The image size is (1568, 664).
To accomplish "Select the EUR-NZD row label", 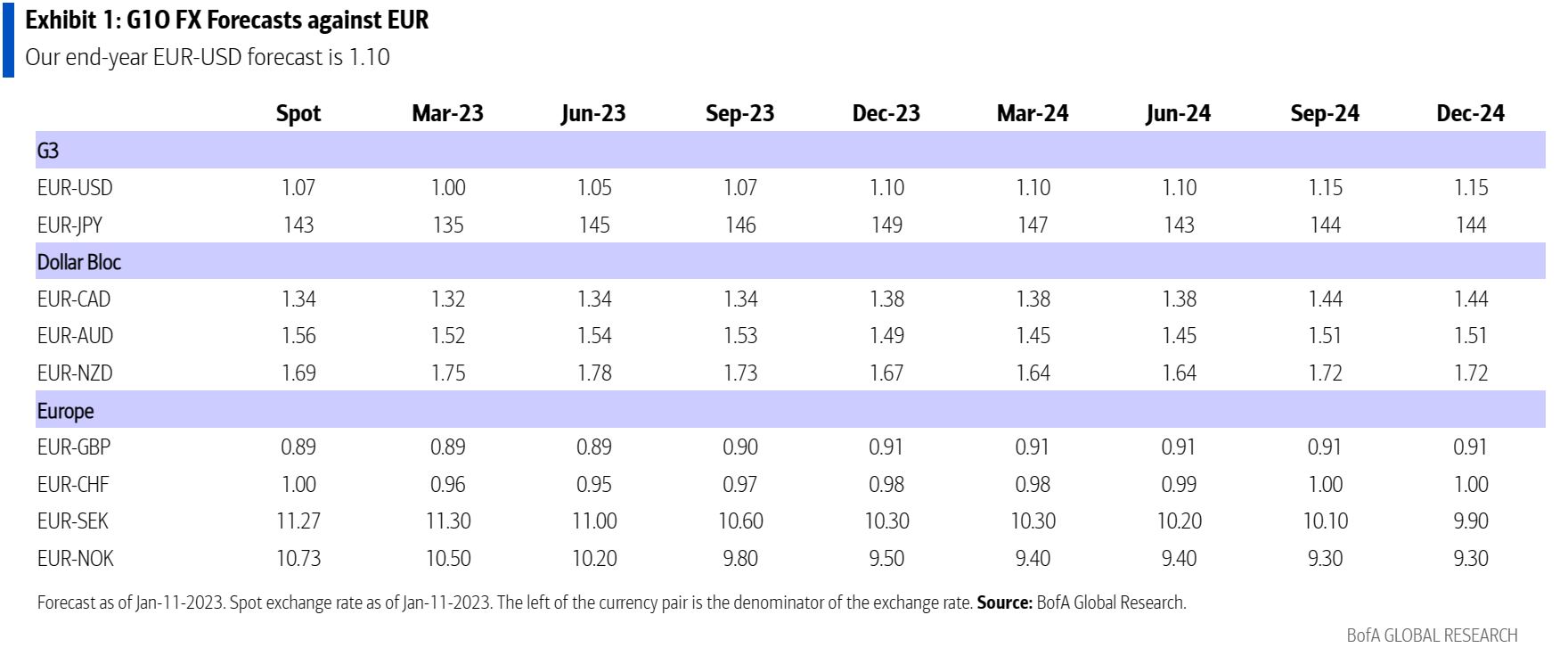I will tap(75, 373).
